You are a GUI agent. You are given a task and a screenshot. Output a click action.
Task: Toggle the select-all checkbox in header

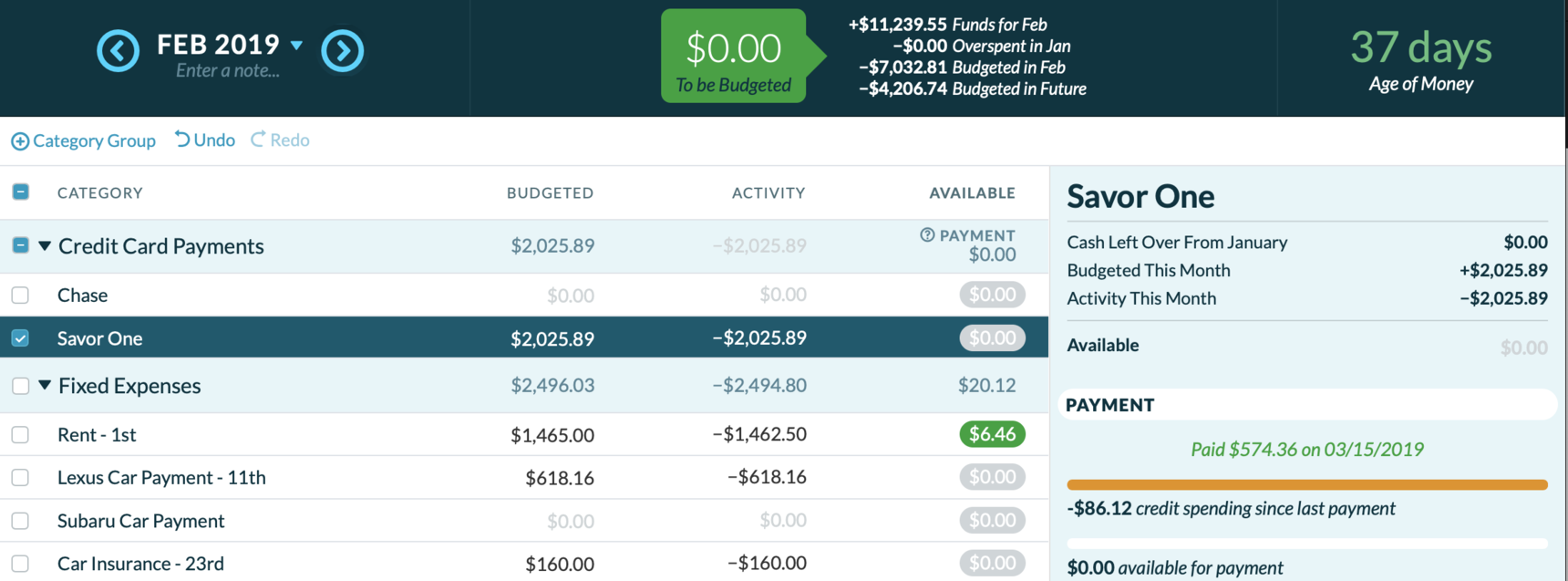pyautogui.click(x=20, y=192)
